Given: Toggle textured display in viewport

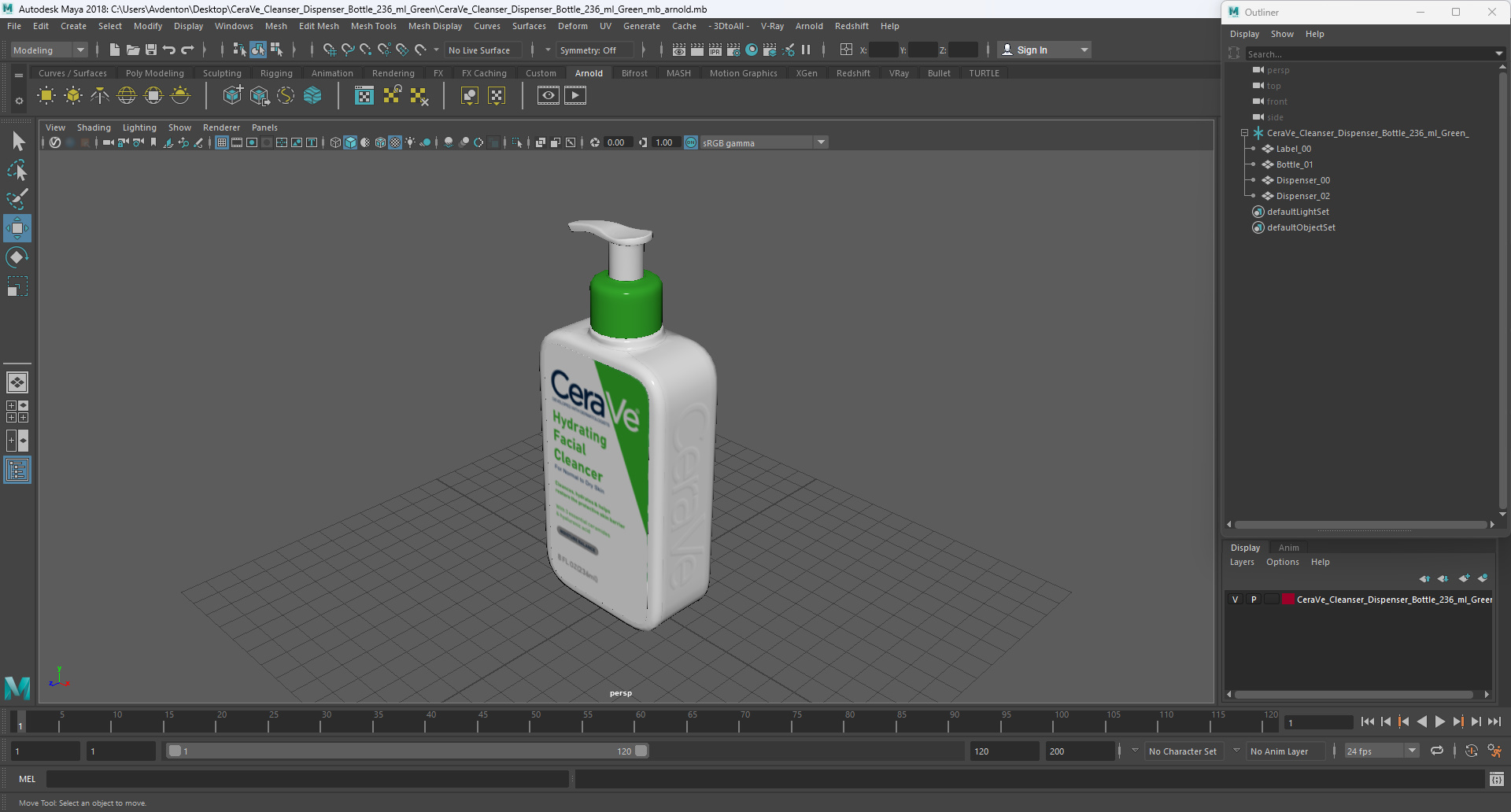Looking at the screenshot, I should [395, 142].
